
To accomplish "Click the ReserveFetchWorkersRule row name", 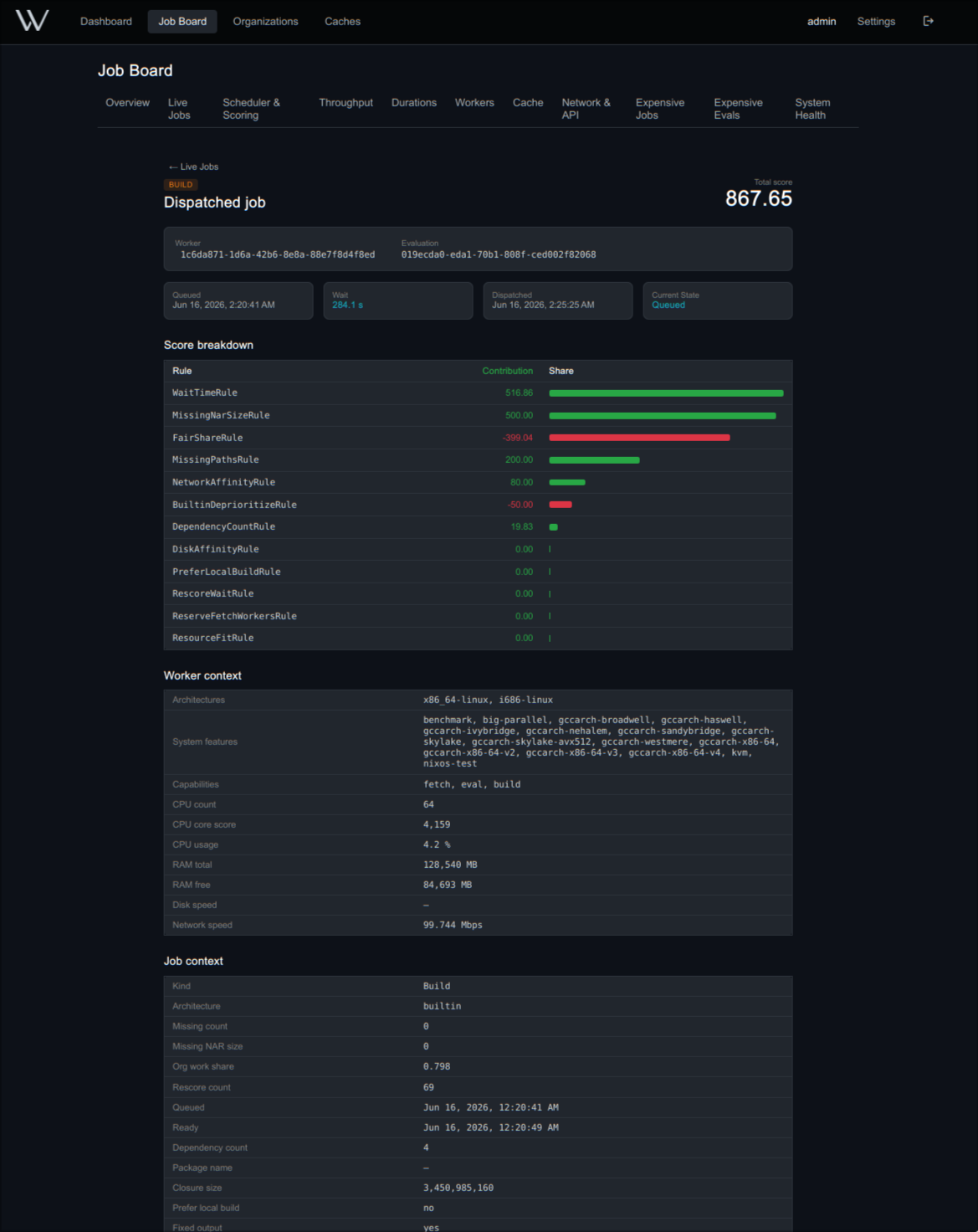I will [x=234, y=616].
